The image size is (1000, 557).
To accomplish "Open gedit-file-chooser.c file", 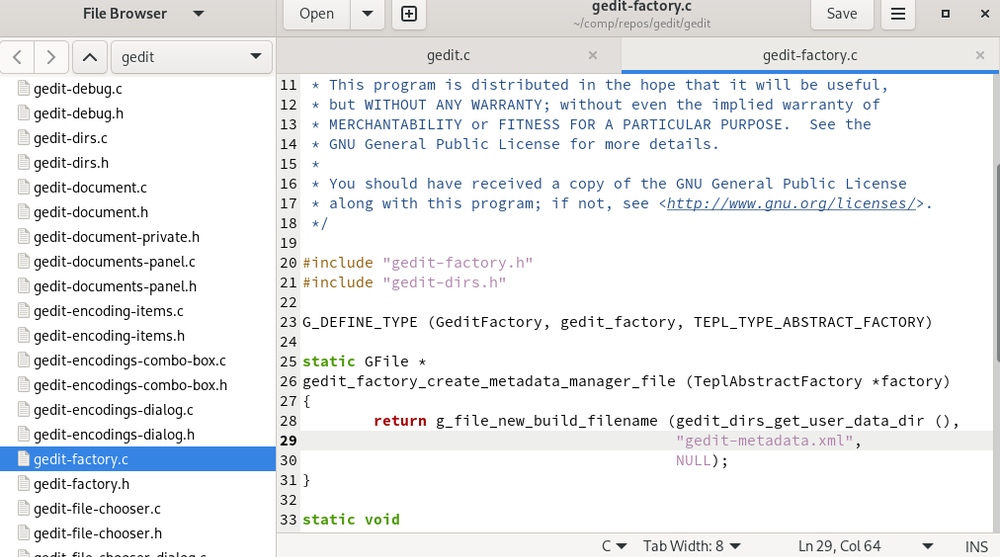I will [x=97, y=509].
